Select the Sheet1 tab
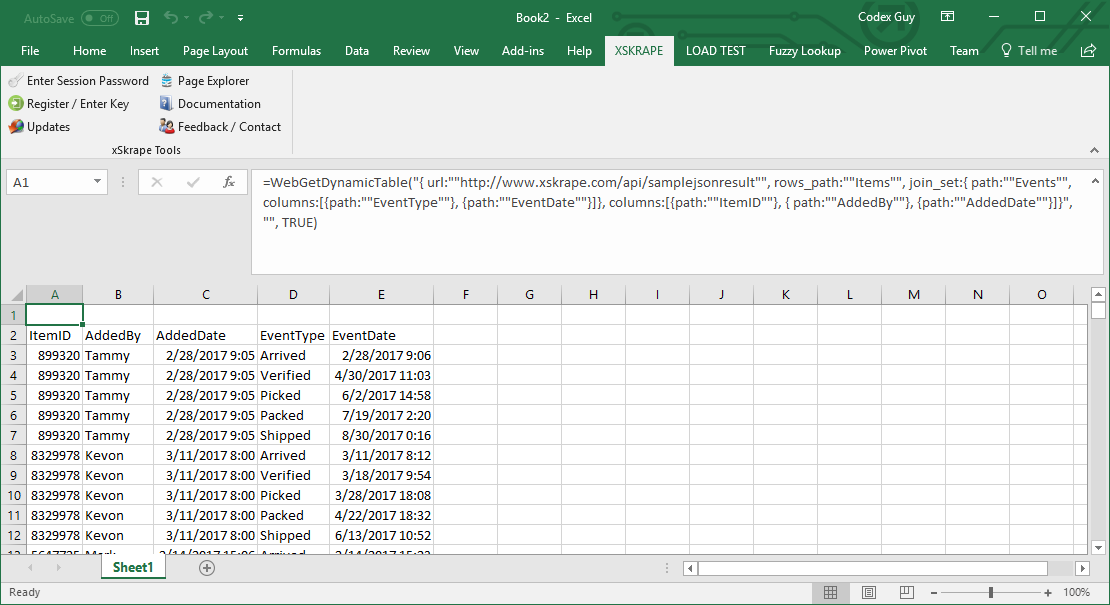 132,567
